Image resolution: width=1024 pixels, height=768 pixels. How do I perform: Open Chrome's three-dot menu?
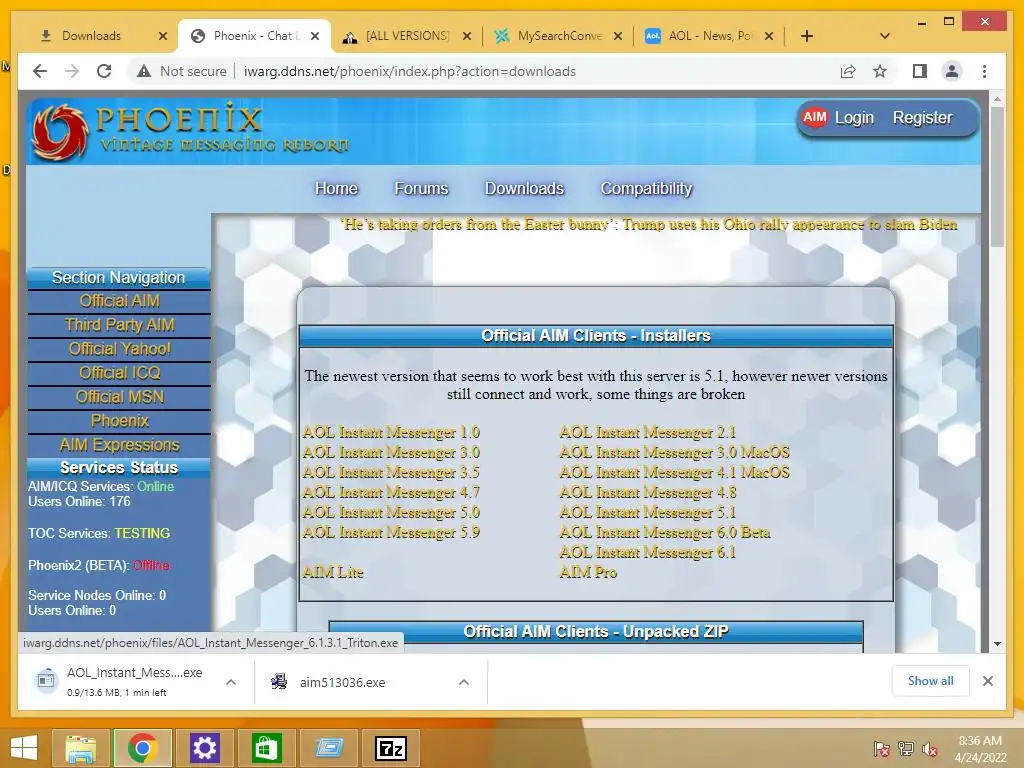coord(984,71)
